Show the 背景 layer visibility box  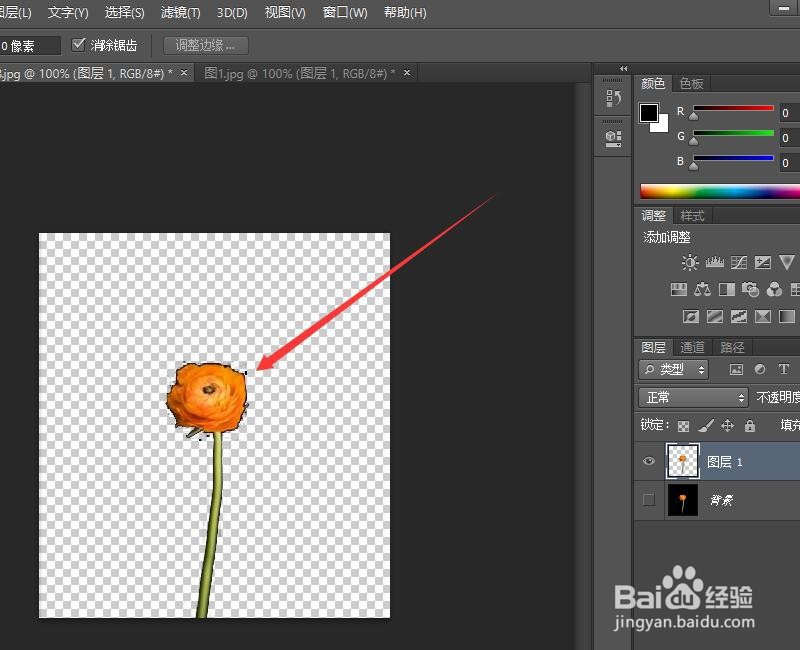[648, 499]
